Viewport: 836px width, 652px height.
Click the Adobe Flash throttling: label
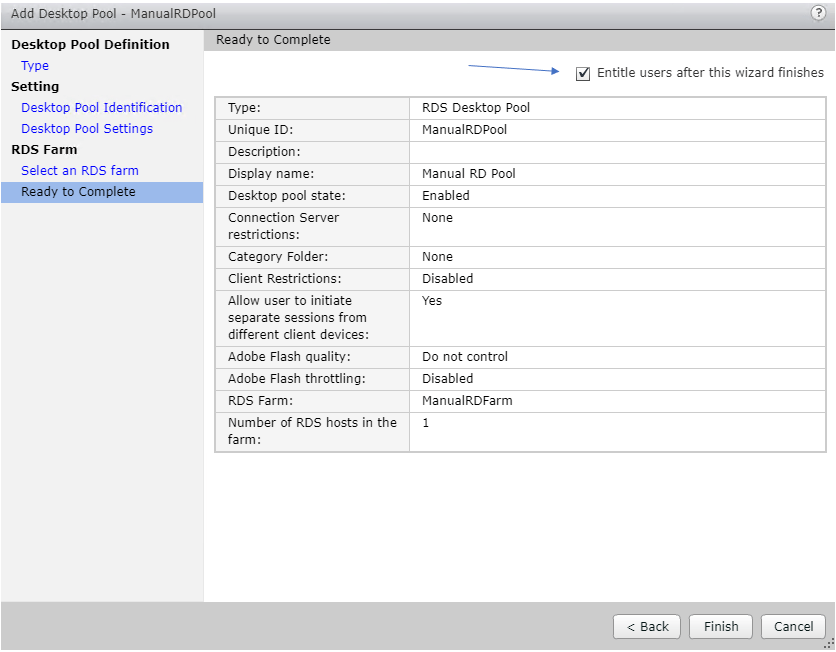tap(296, 379)
